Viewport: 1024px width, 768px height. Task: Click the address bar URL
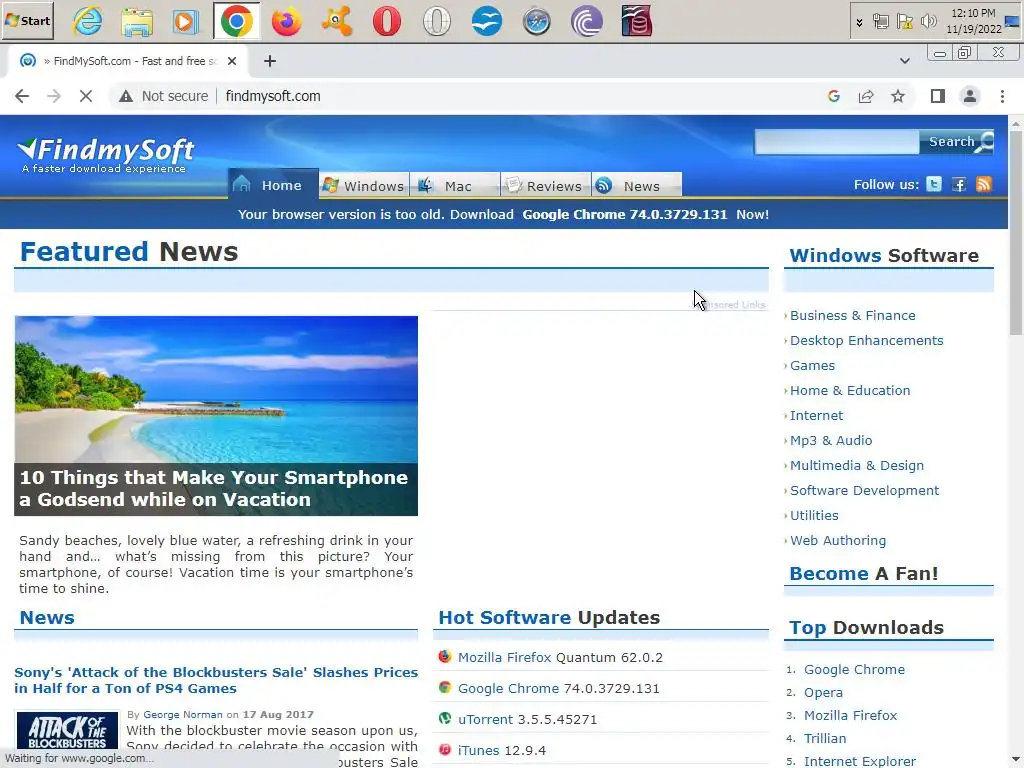tap(273, 96)
